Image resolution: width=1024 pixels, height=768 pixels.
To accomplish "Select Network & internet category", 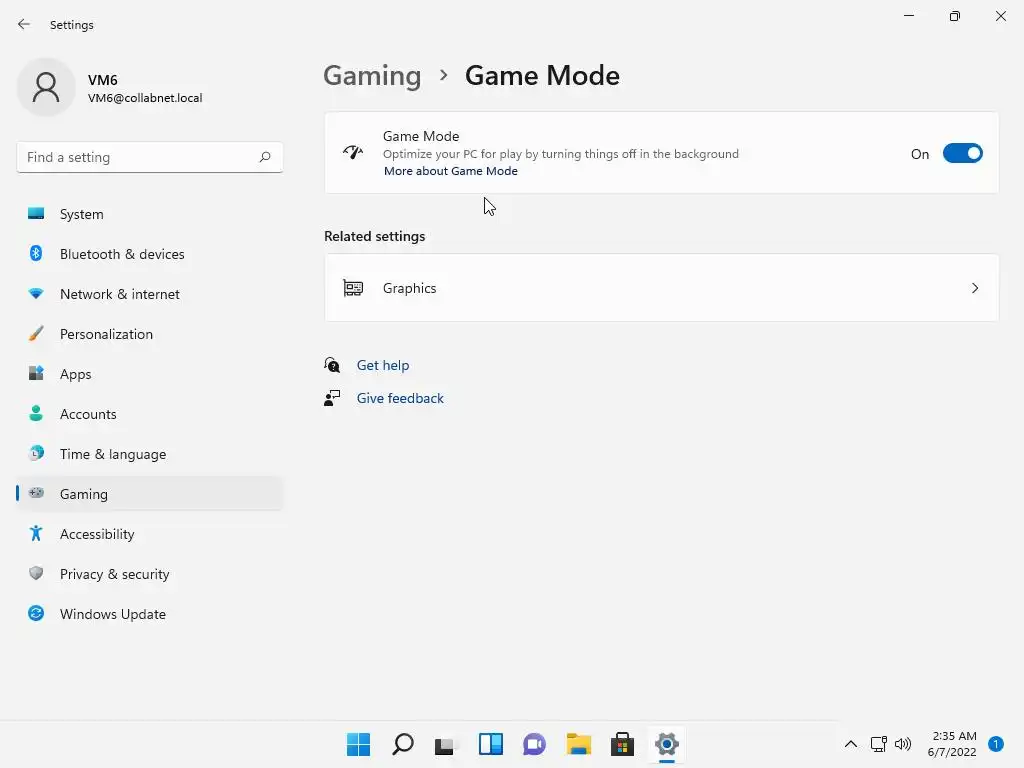I will (150, 294).
